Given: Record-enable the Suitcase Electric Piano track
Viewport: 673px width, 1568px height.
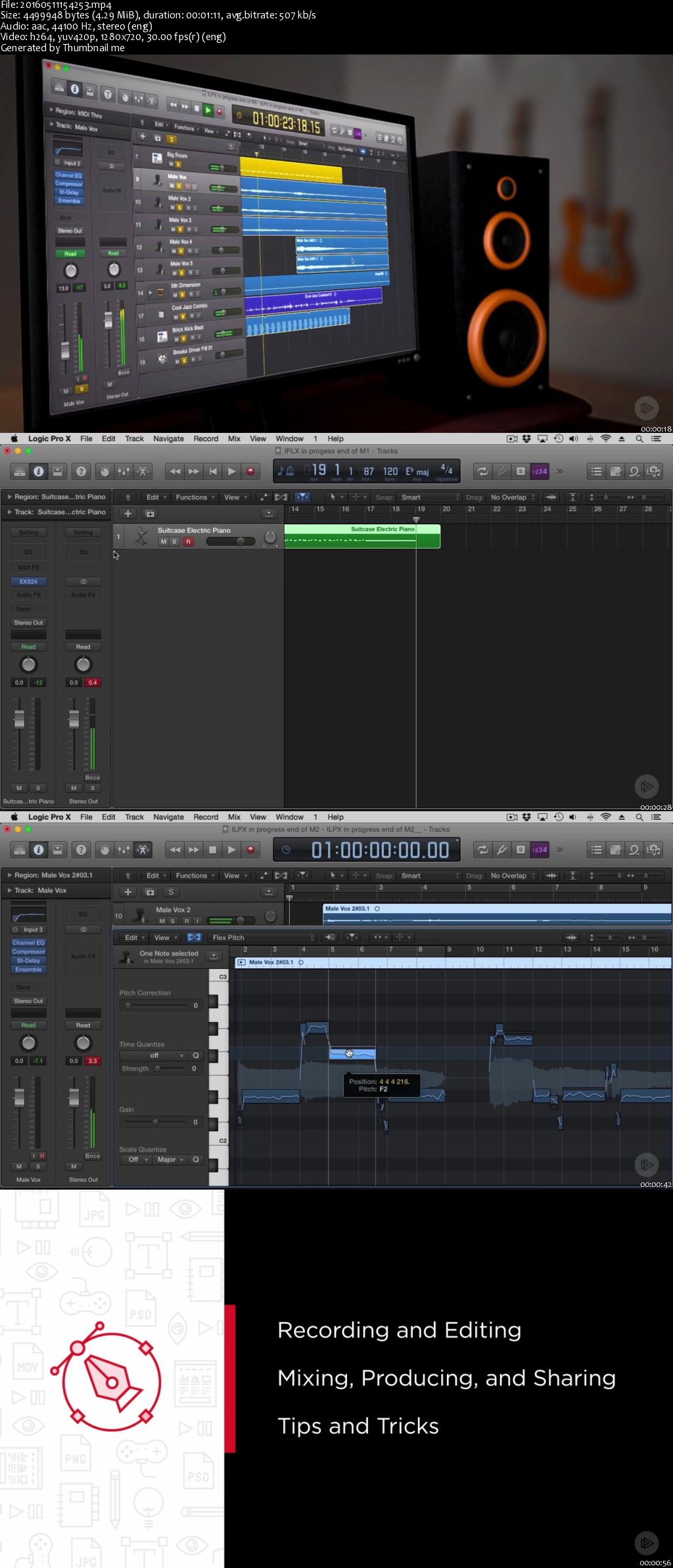Looking at the screenshot, I should tap(188, 542).
